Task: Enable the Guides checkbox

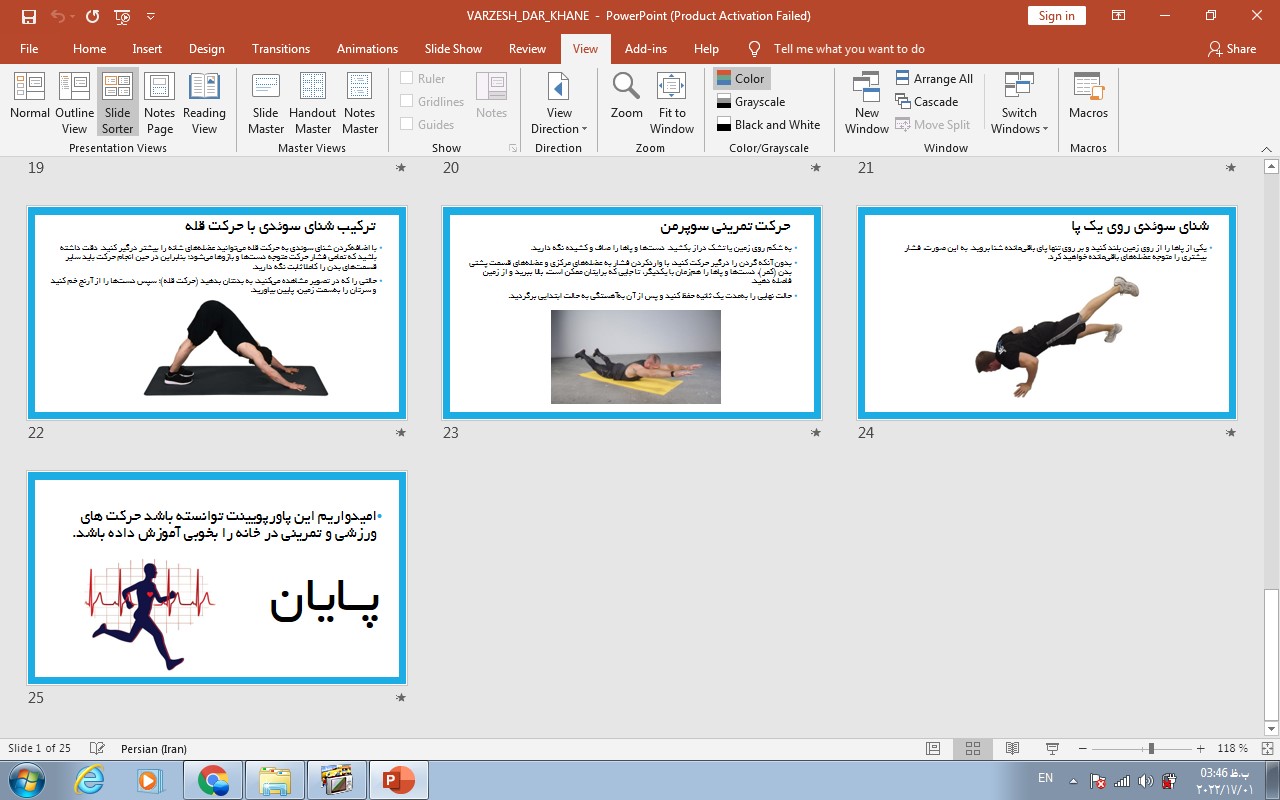Action: pos(407,124)
